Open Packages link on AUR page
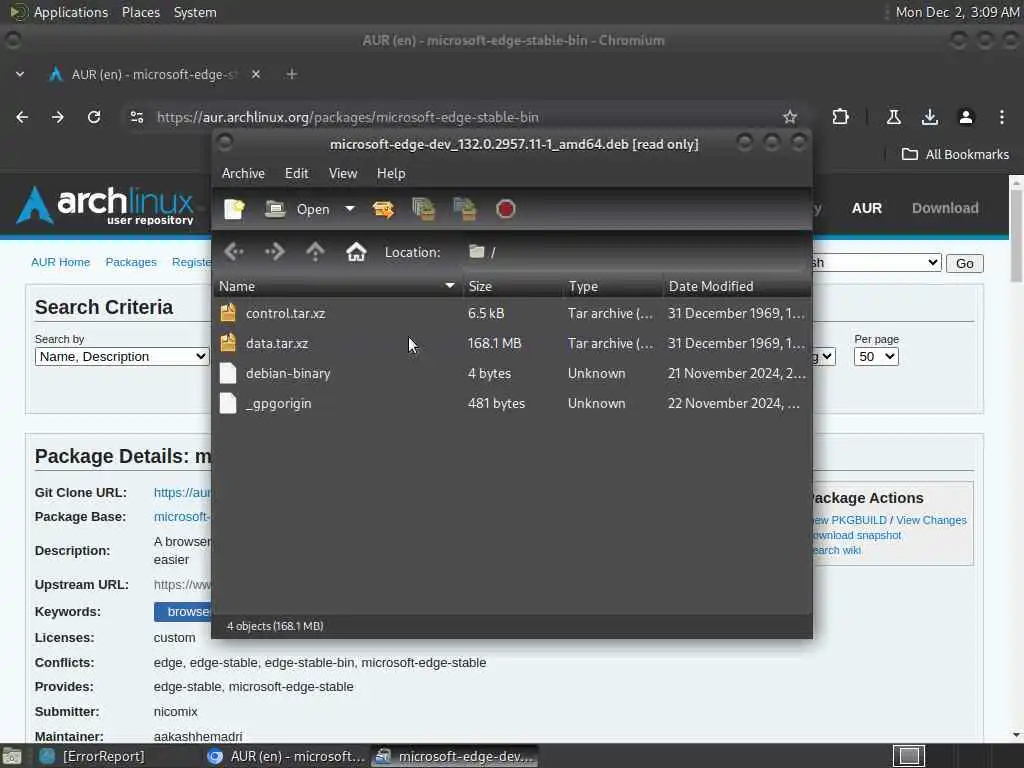The image size is (1024, 768). point(131,262)
